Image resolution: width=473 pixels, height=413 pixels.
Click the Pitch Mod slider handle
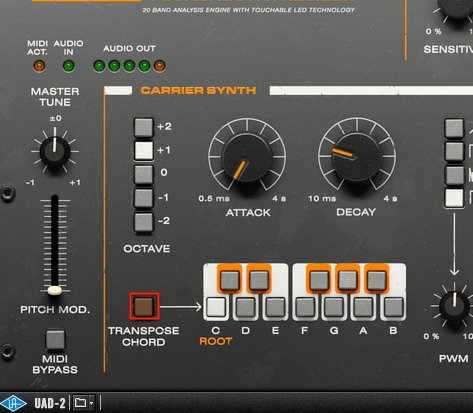54,291
